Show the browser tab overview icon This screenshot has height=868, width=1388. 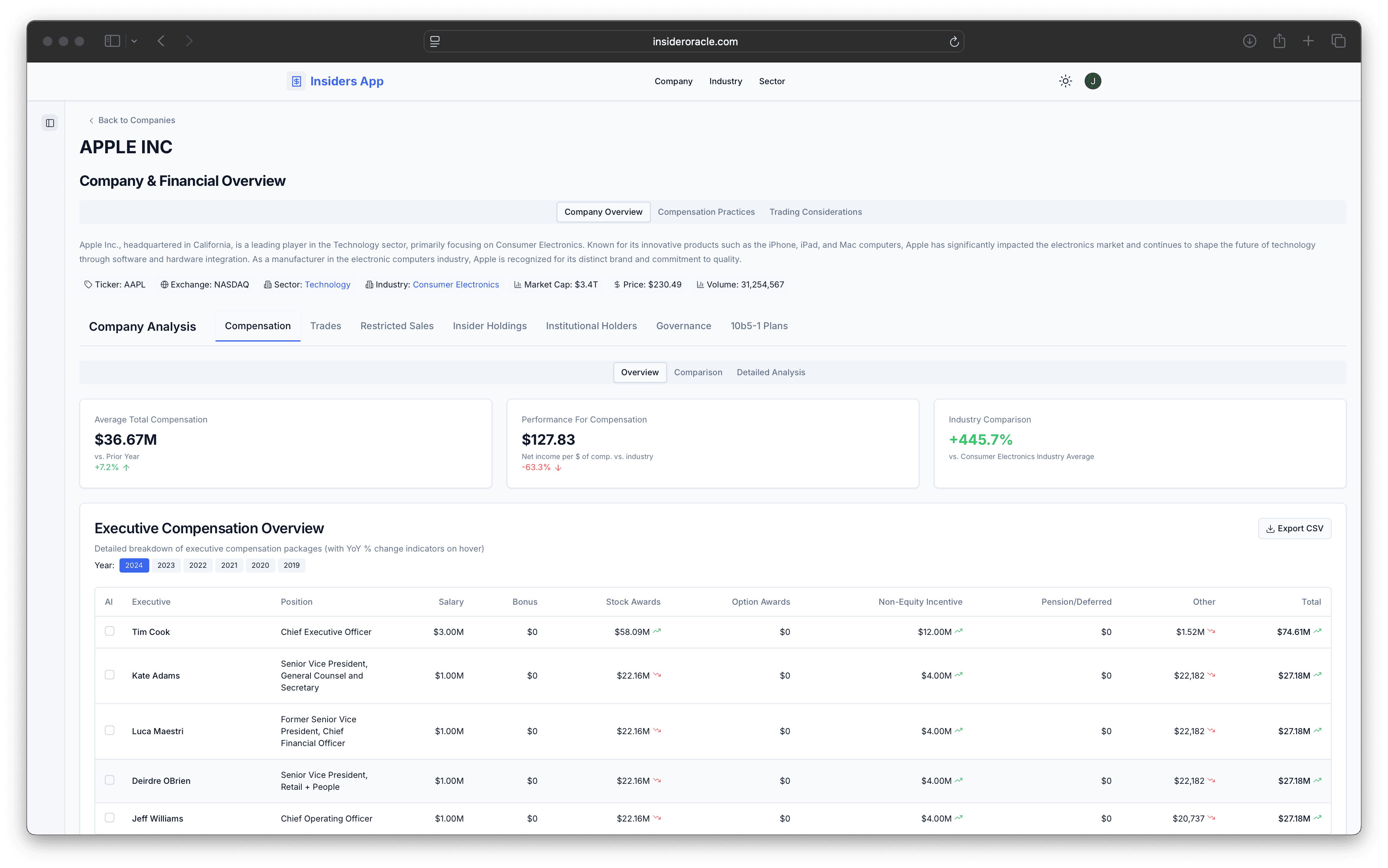coord(1338,41)
